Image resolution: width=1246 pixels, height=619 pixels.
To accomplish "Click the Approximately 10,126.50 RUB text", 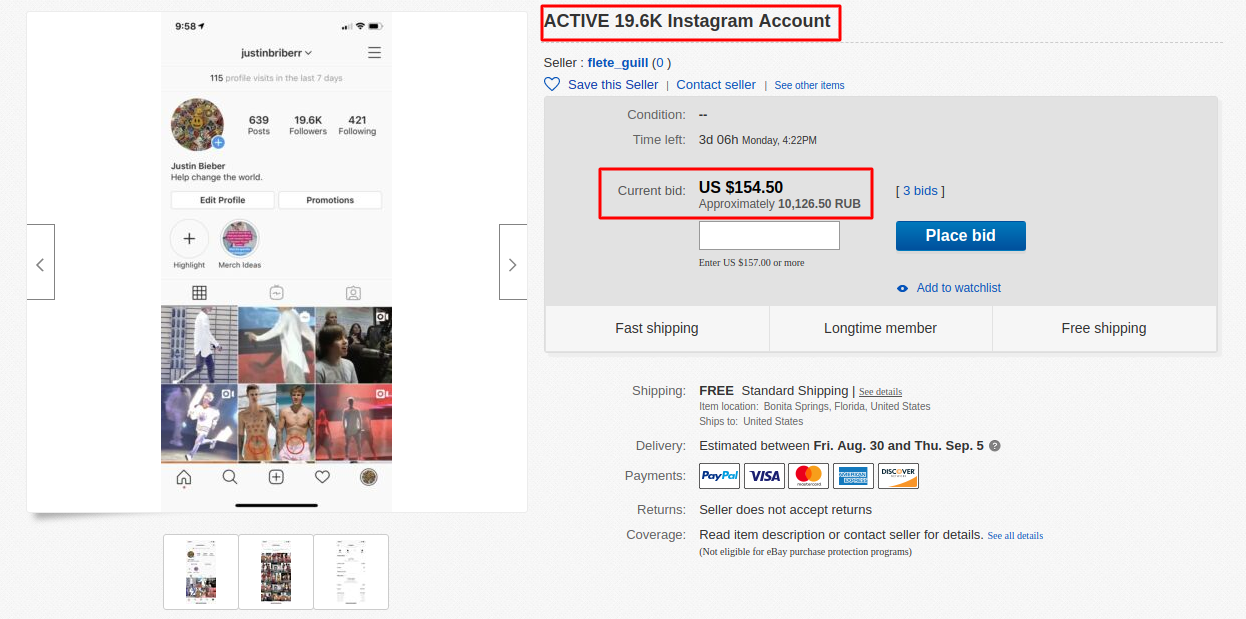I will (x=780, y=204).
